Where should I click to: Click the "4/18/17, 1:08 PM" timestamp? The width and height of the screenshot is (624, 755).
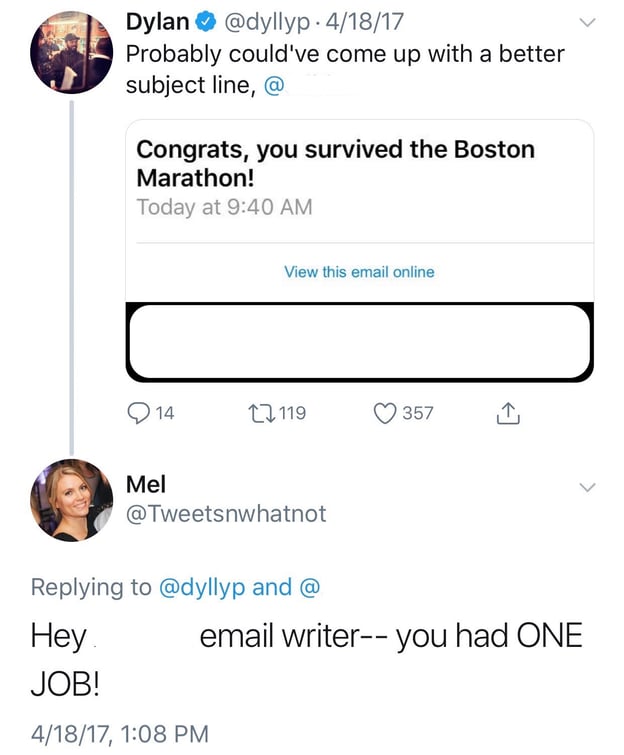coord(119,733)
